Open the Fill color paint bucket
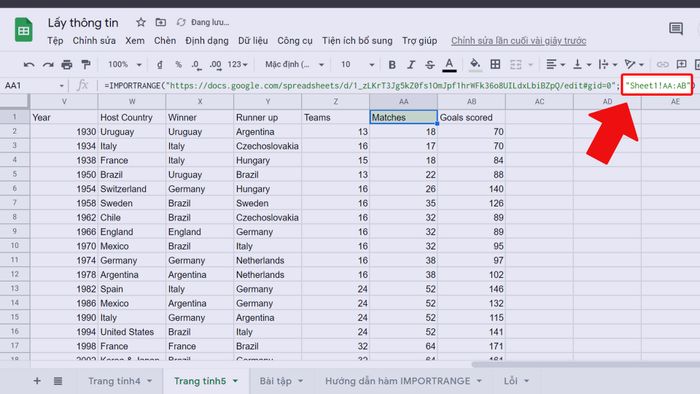 pos(475,64)
